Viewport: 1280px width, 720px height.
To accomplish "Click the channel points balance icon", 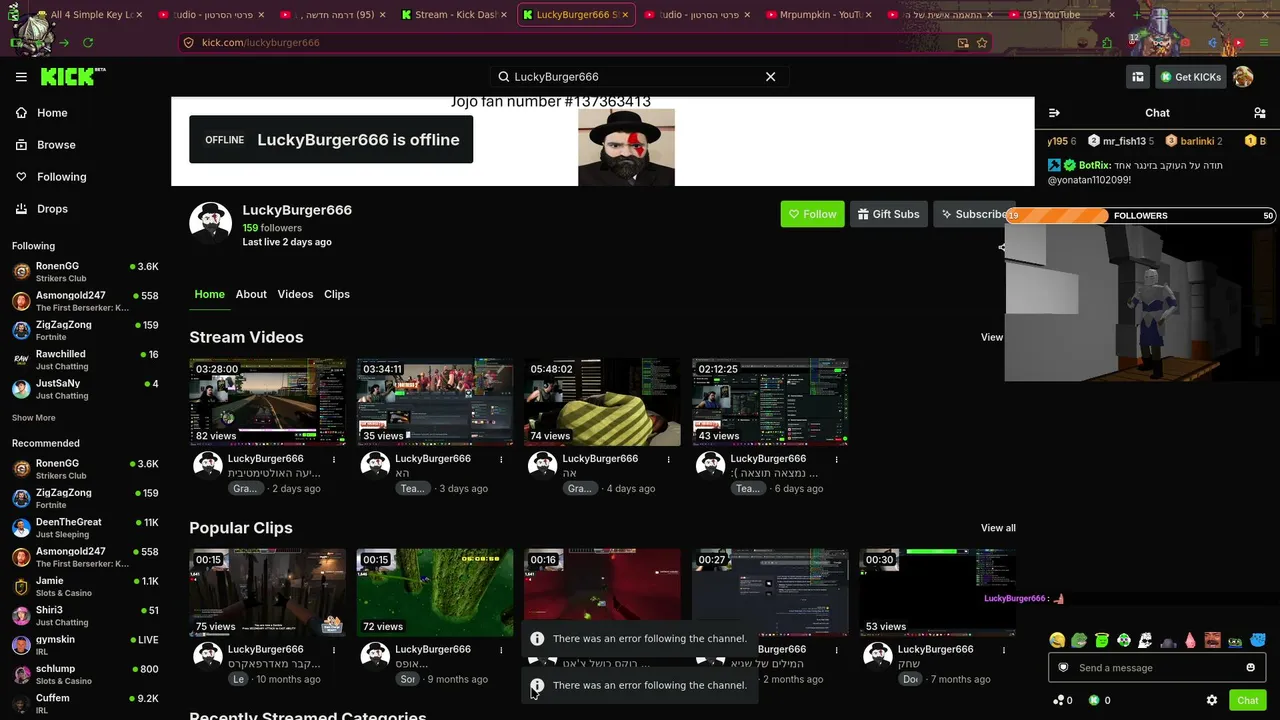I will pyautogui.click(x=1058, y=701).
